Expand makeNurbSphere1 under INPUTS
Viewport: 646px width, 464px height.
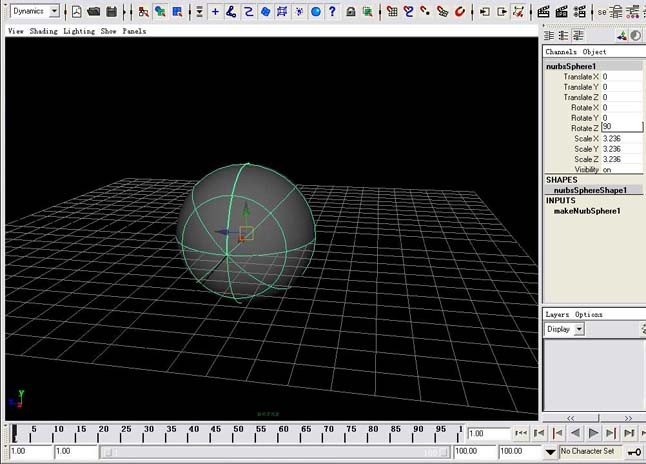coord(587,211)
